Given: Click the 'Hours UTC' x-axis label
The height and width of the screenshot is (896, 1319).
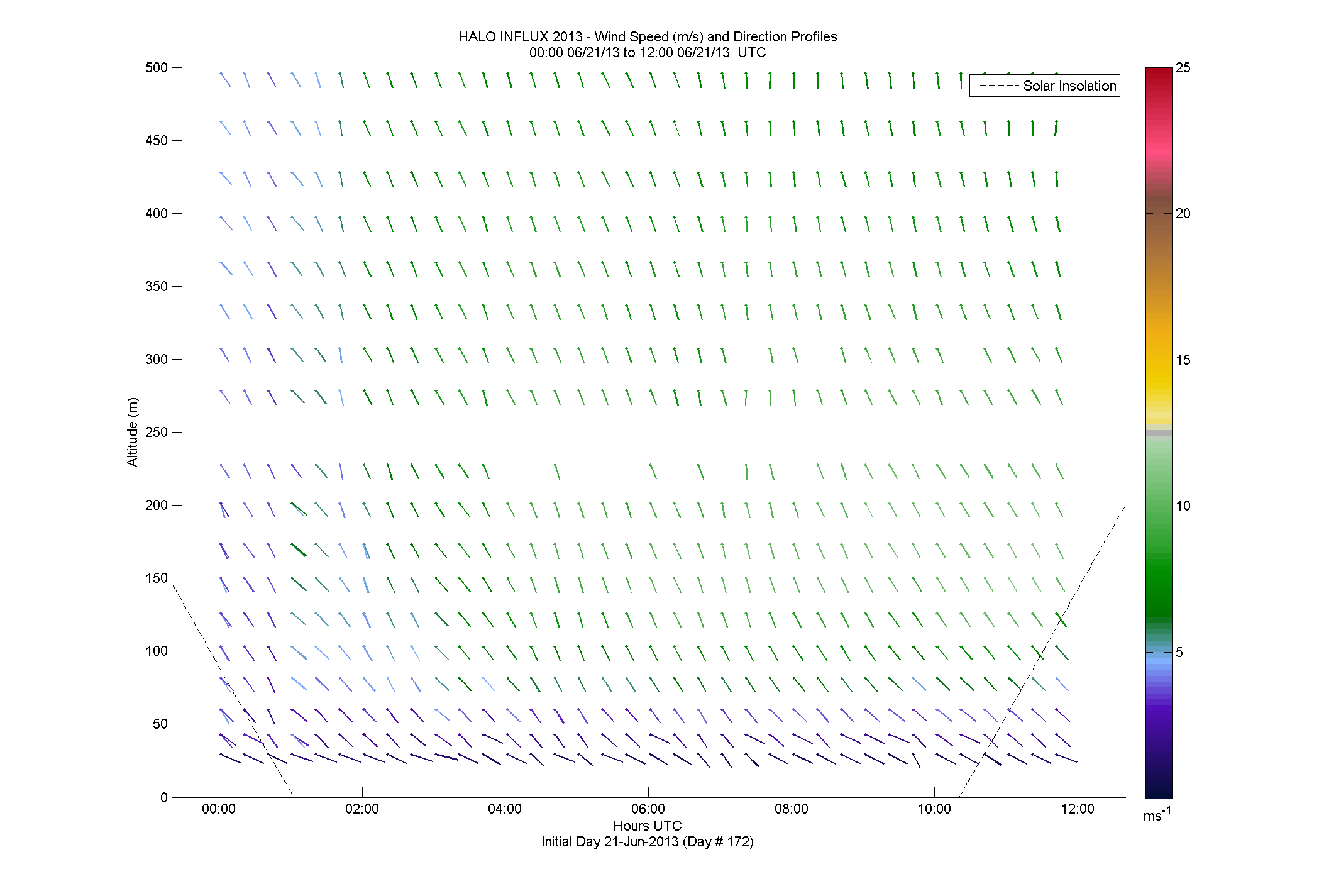Looking at the screenshot, I should (648, 826).
